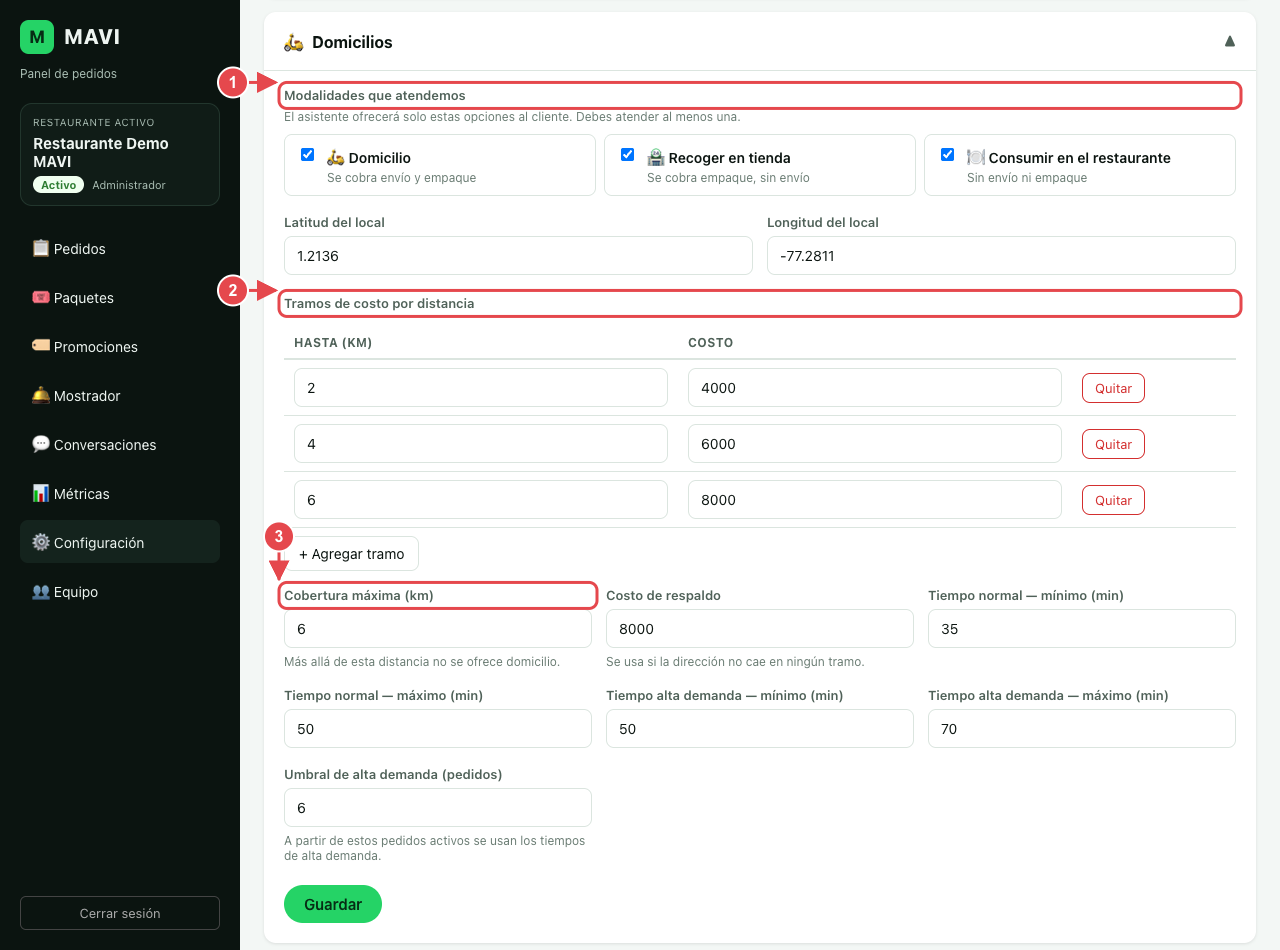Click the Cobertura máxima (km) input

tap(438, 629)
